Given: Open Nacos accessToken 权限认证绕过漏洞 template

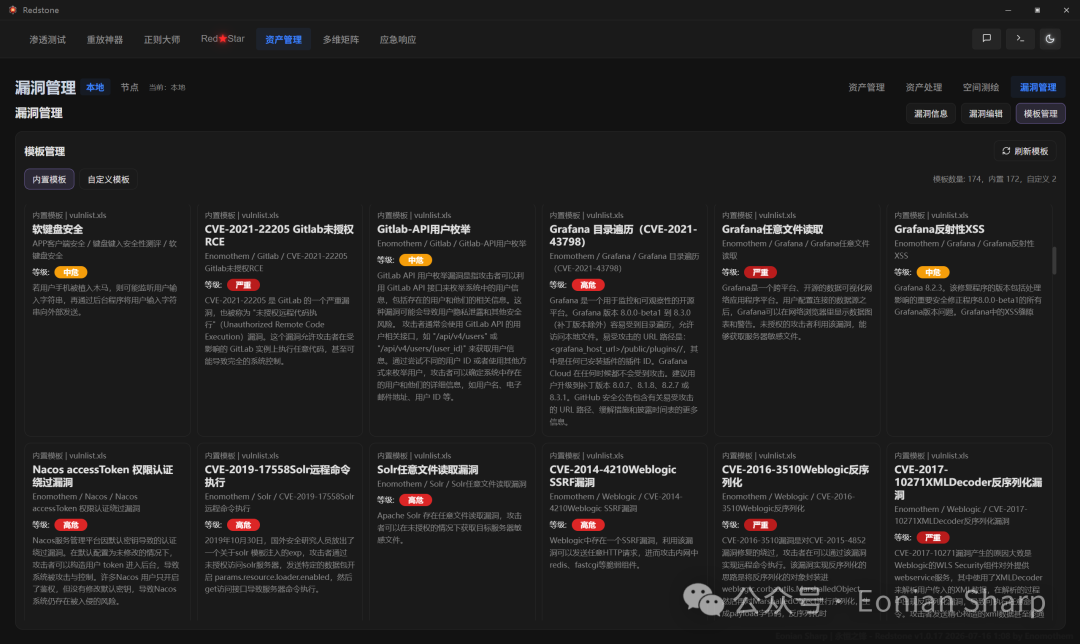Looking at the screenshot, I should click(107, 532).
